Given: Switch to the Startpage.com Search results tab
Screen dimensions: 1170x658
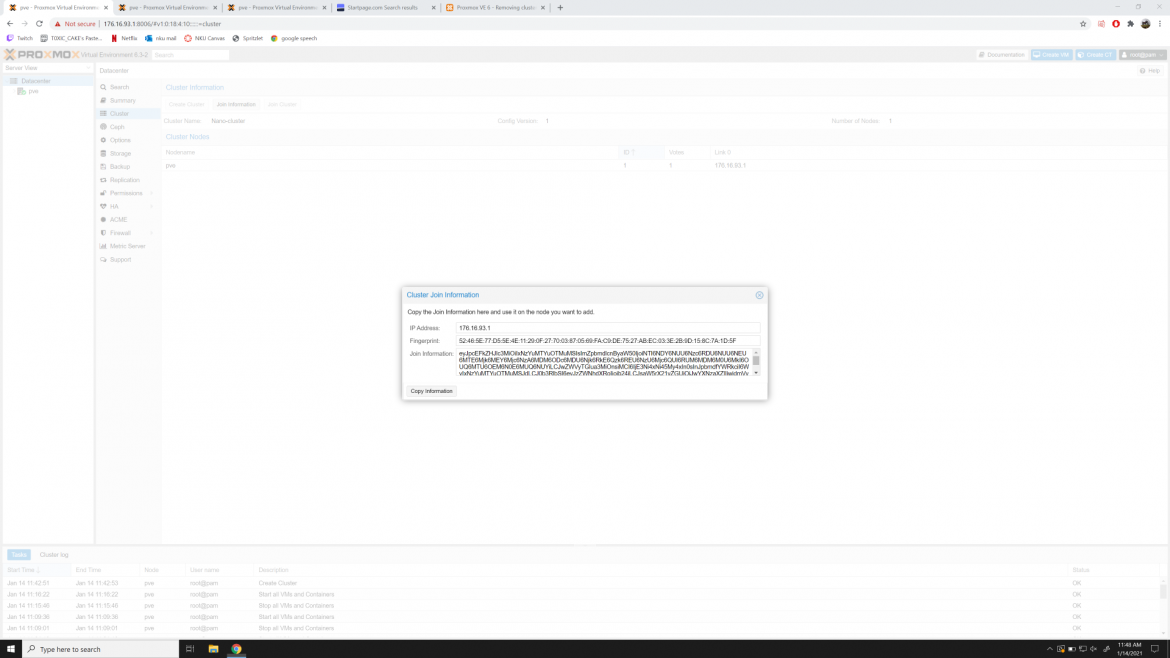Looking at the screenshot, I should (385, 7).
